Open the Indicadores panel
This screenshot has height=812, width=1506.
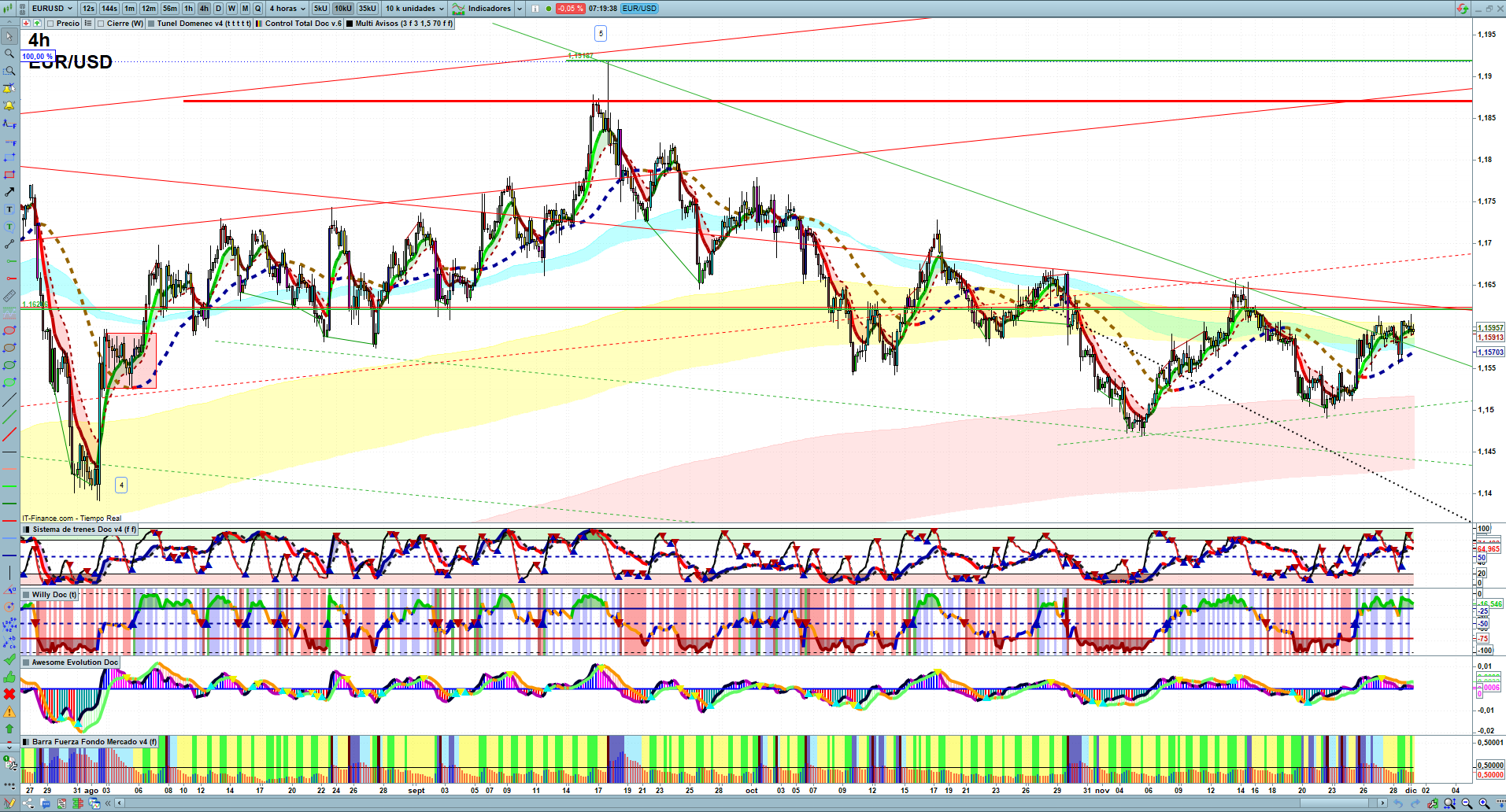(x=488, y=9)
